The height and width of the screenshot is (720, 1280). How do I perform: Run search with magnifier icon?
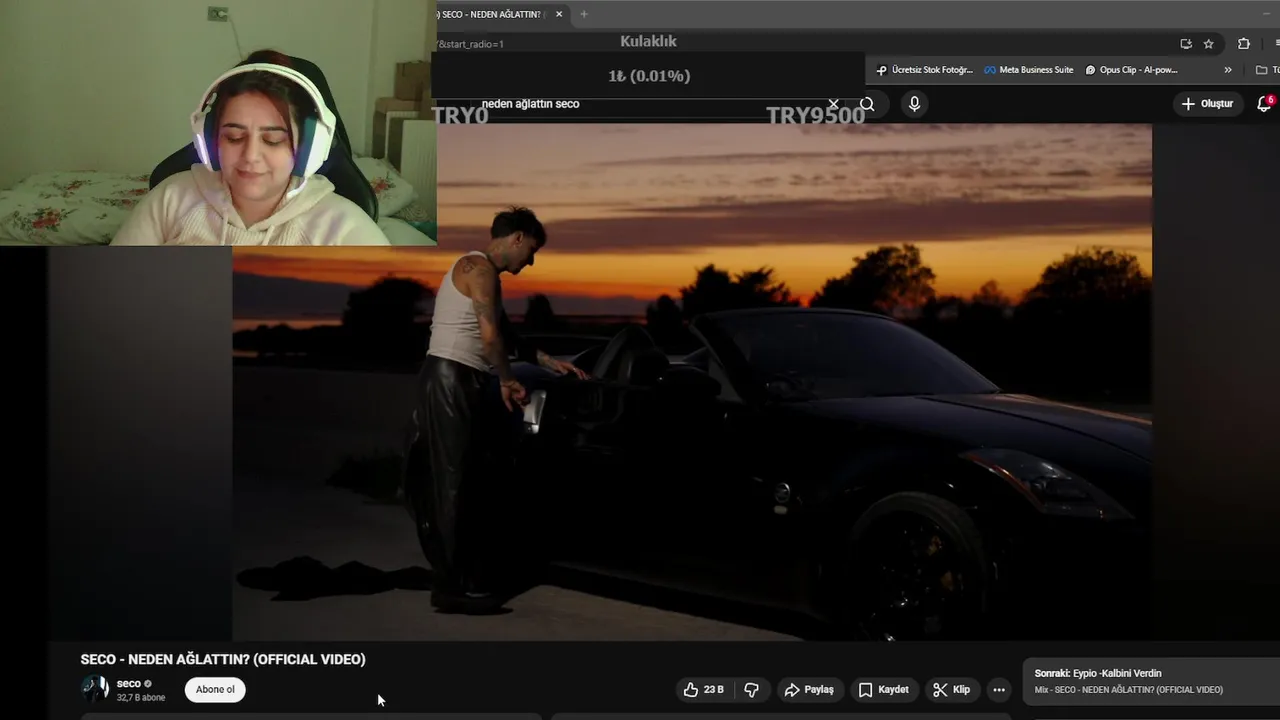click(867, 104)
